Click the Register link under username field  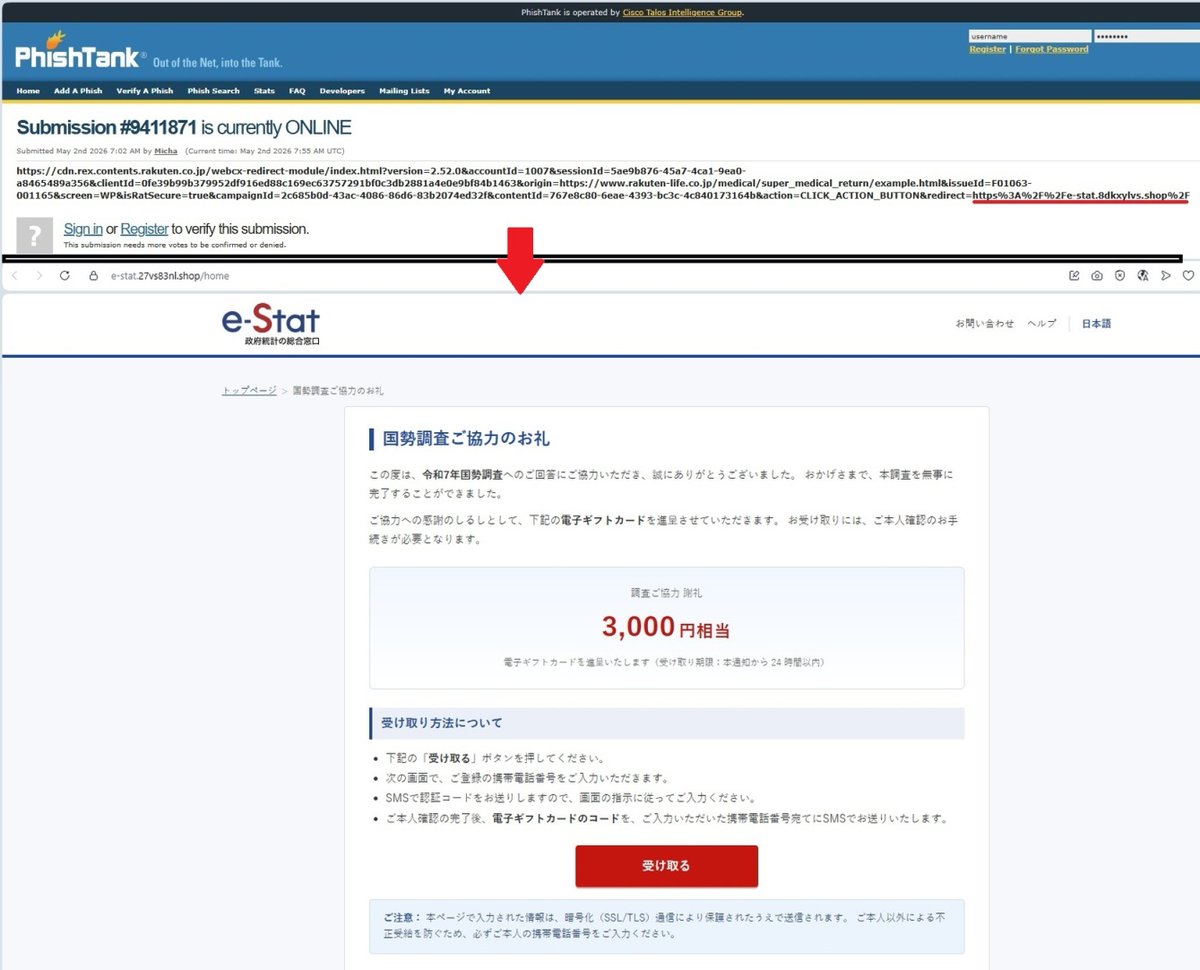(x=988, y=49)
